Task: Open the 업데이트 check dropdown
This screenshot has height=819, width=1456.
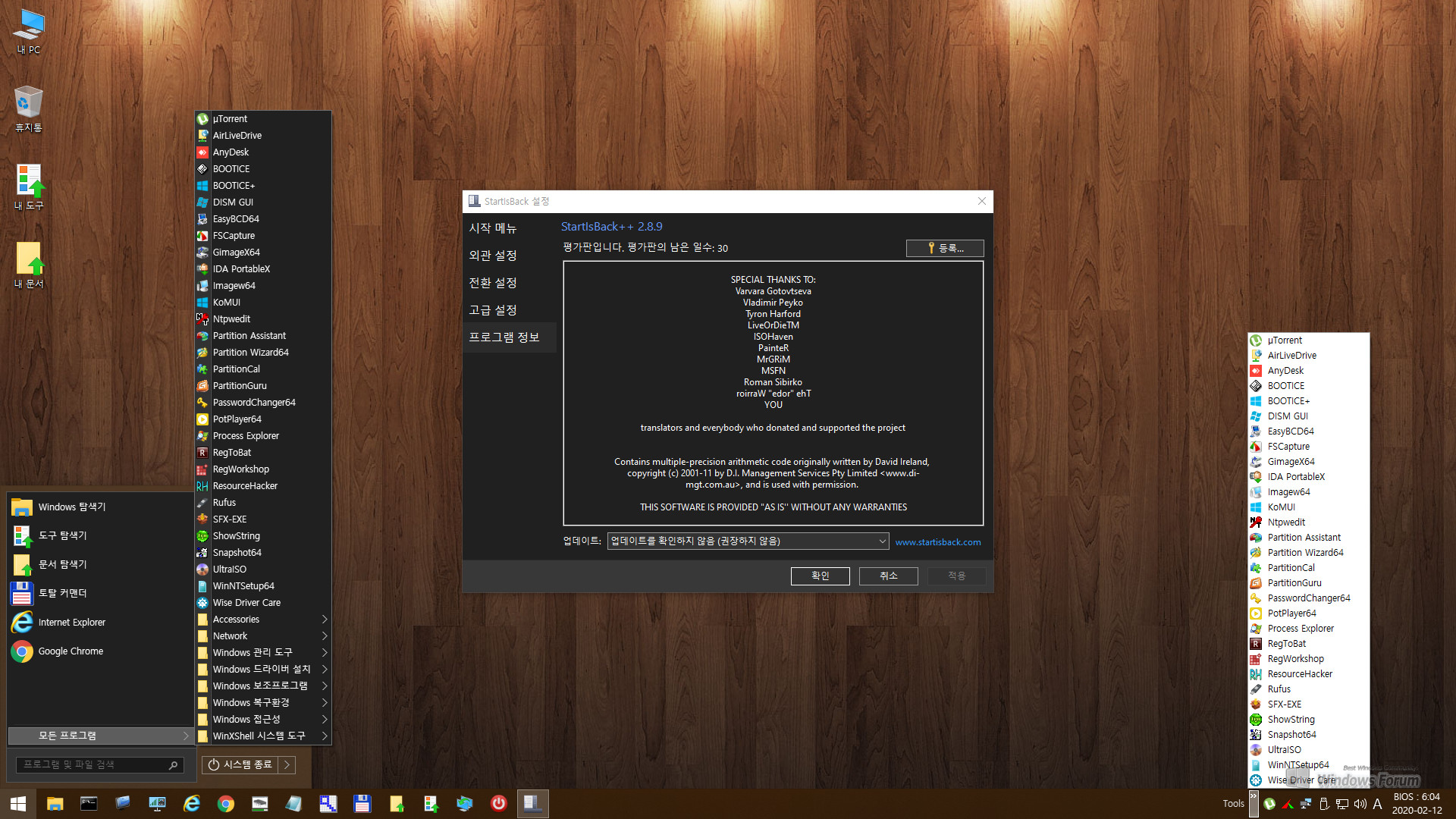Action: (x=748, y=541)
